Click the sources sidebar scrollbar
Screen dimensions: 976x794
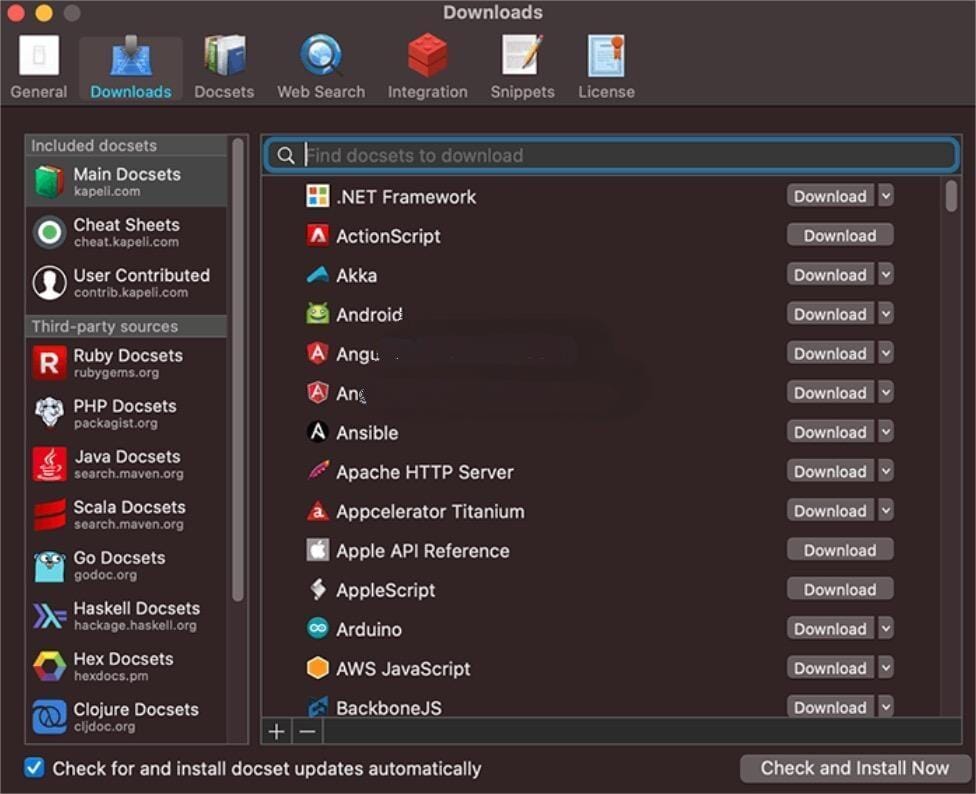[x=237, y=370]
